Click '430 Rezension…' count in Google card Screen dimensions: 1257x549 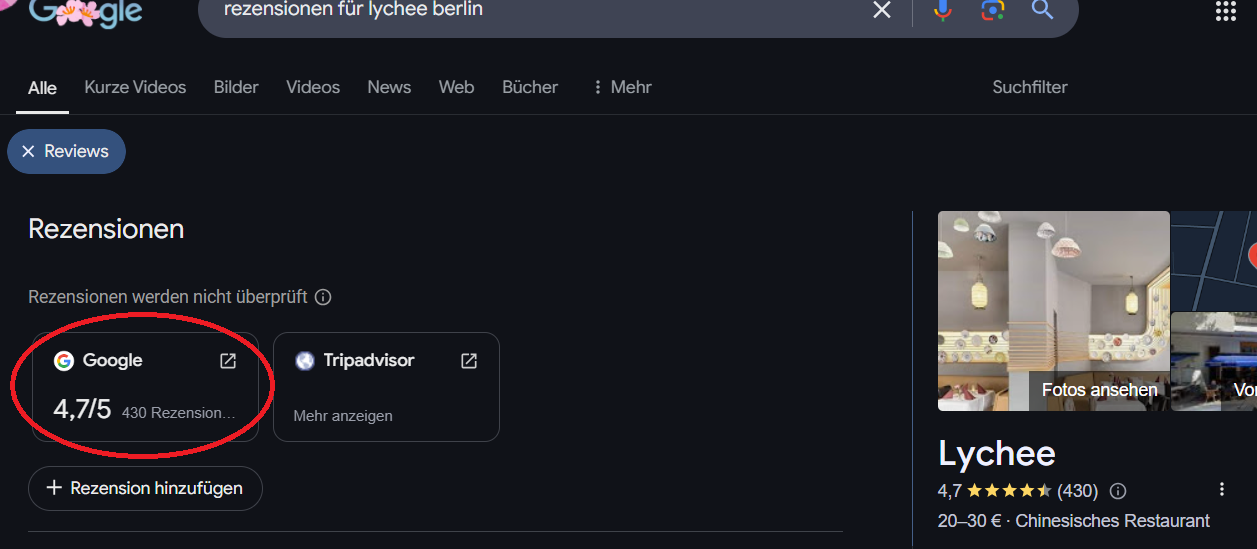(178, 412)
